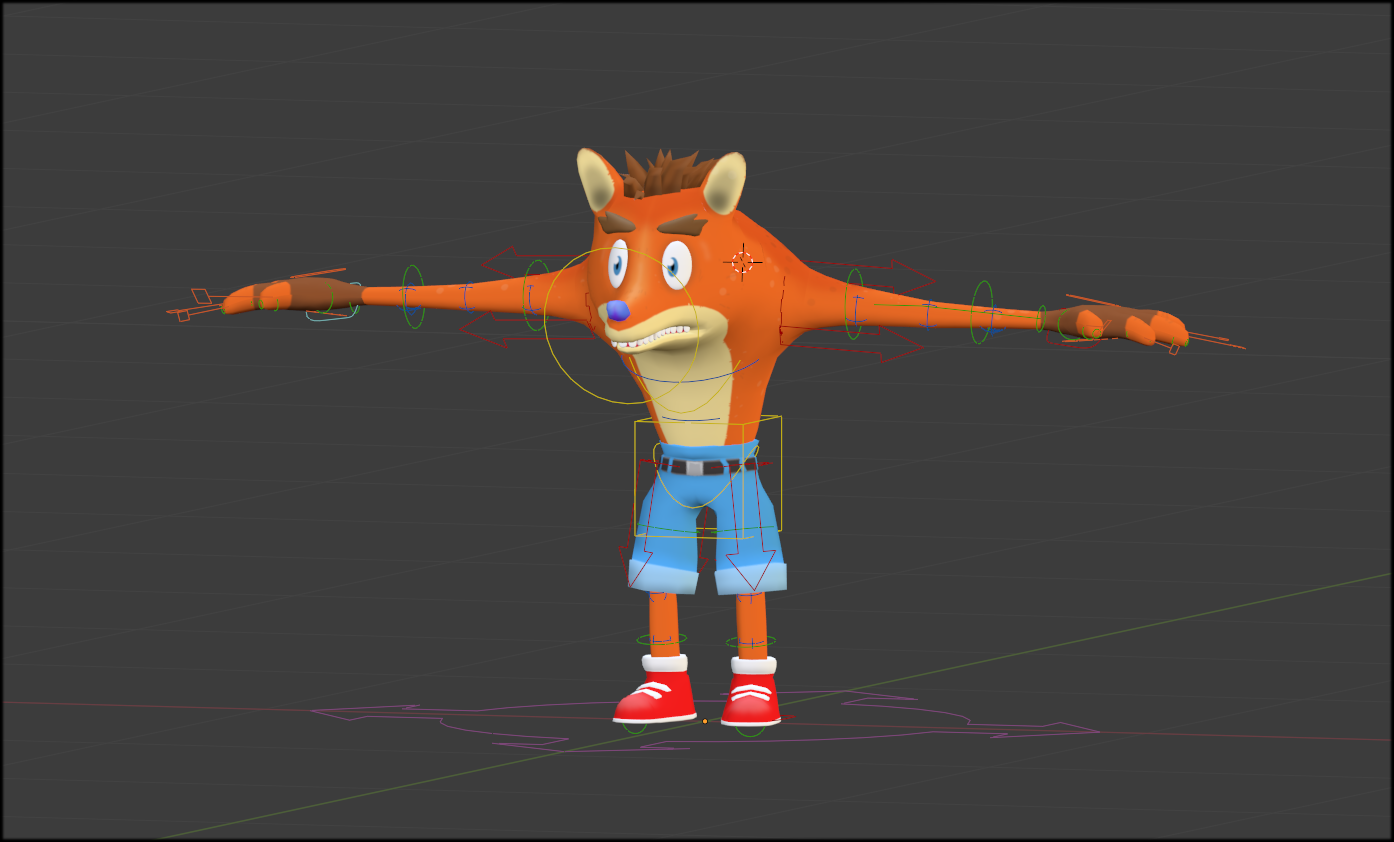Screen dimensions: 1394x842
Task: Click the character's purple nose
Action: click(619, 311)
